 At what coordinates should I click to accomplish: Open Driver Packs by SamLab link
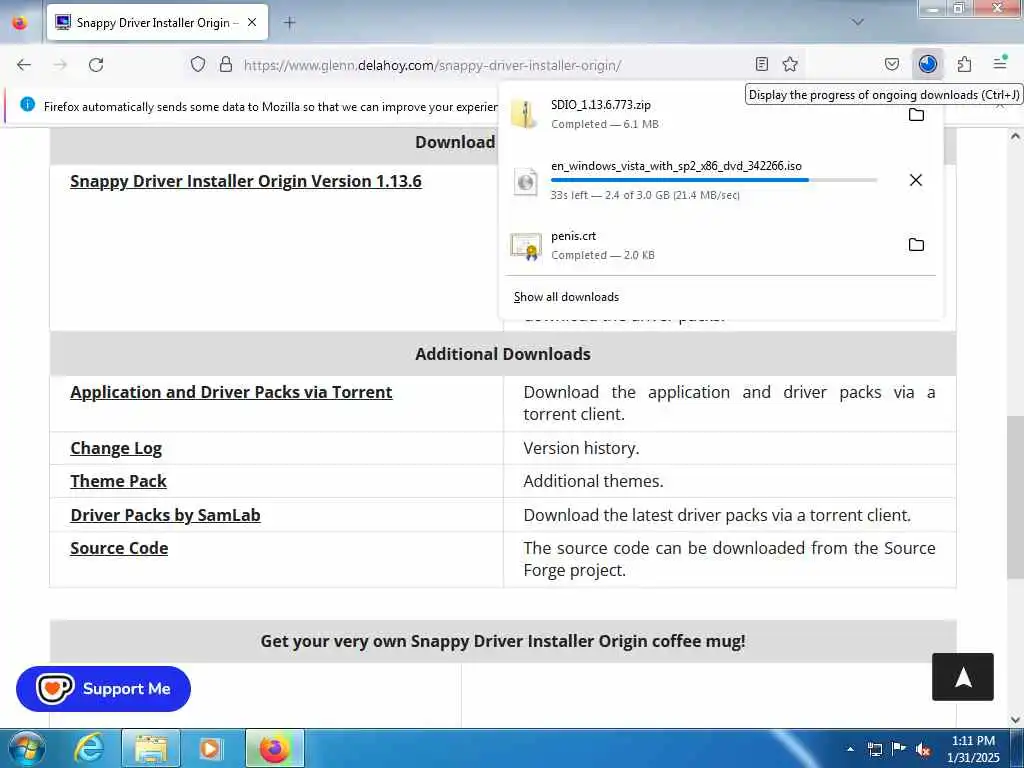click(x=165, y=515)
